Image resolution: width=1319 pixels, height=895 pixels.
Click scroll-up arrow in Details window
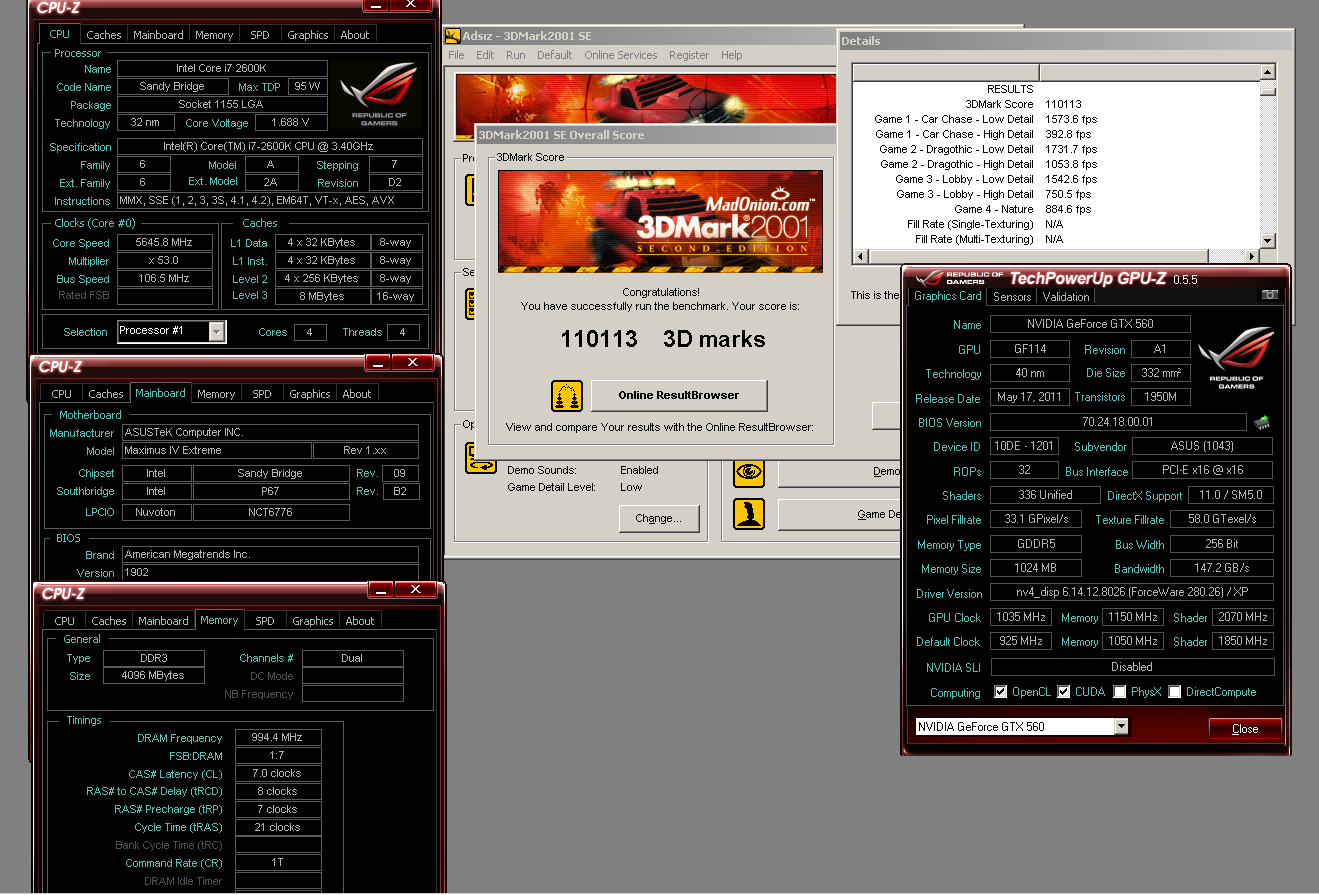click(x=1268, y=72)
